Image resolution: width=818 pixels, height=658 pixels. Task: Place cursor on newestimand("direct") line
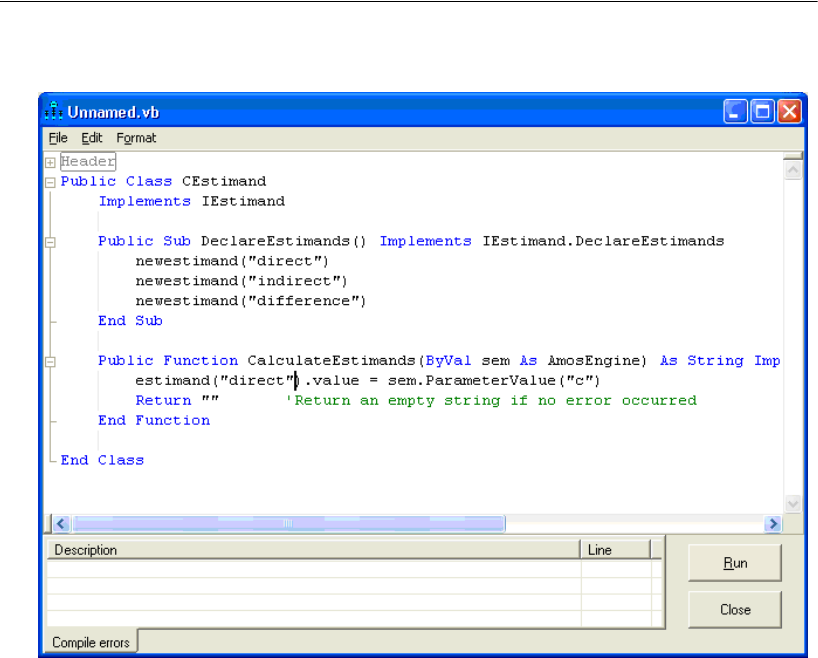pyautogui.click(x=232, y=261)
